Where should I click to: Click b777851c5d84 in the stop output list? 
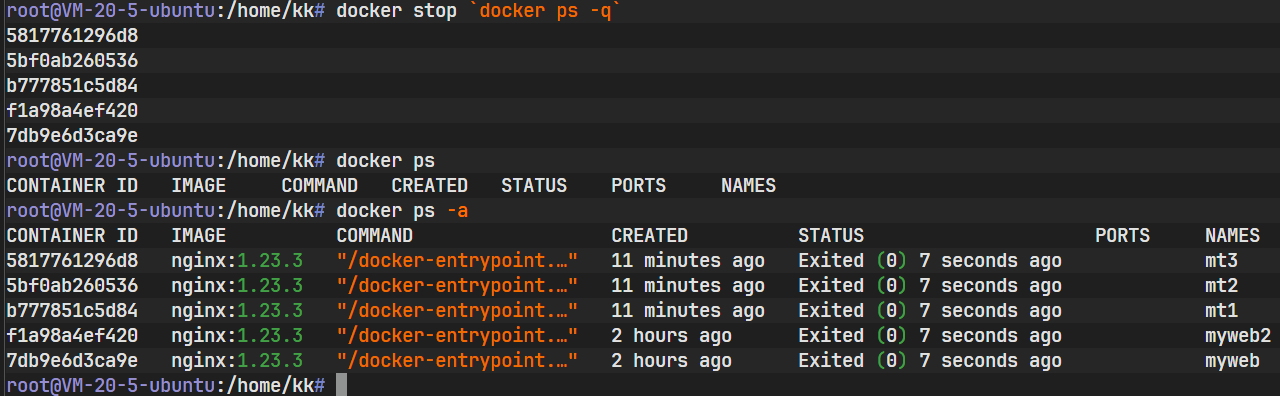(x=72, y=85)
